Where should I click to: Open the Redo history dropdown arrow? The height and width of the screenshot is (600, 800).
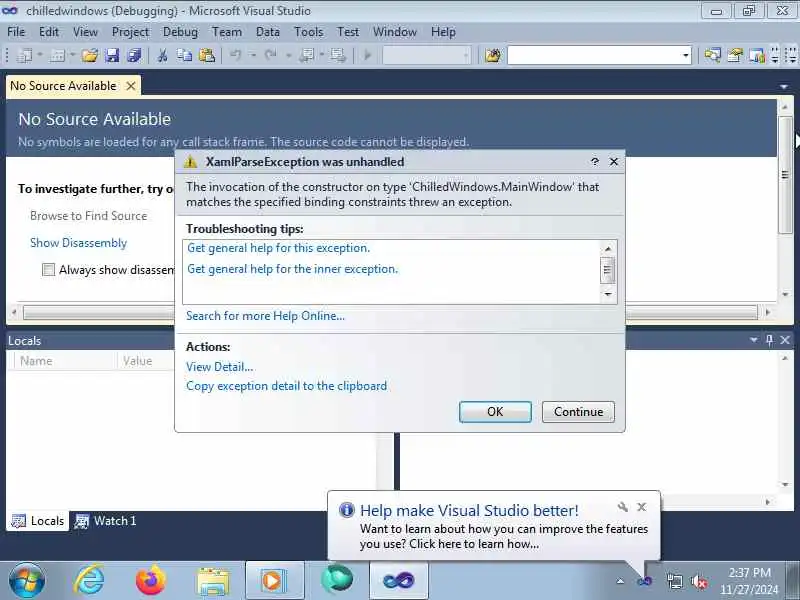coord(288,55)
